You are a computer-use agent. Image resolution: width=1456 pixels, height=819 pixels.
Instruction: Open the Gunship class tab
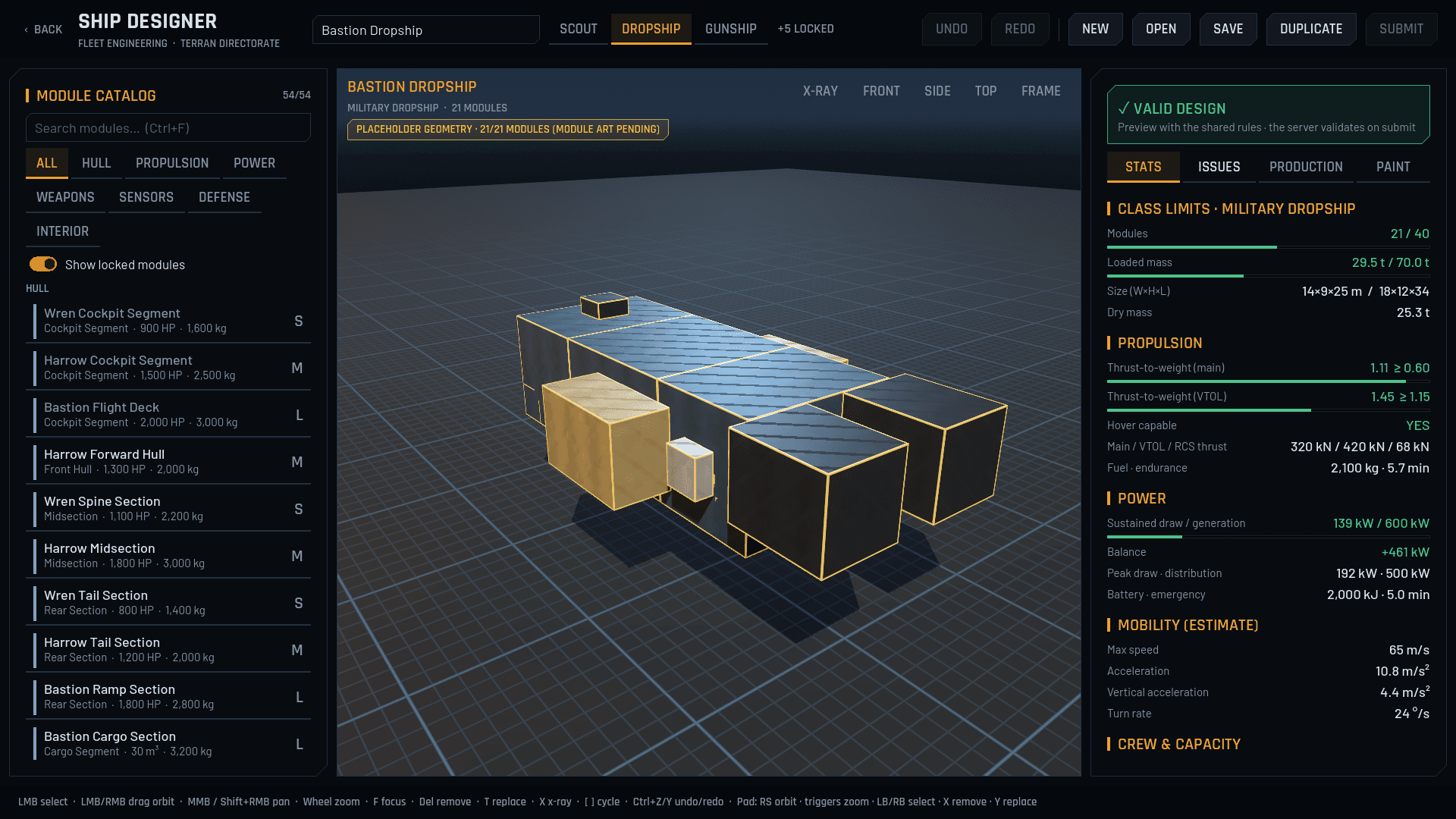point(731,29)
